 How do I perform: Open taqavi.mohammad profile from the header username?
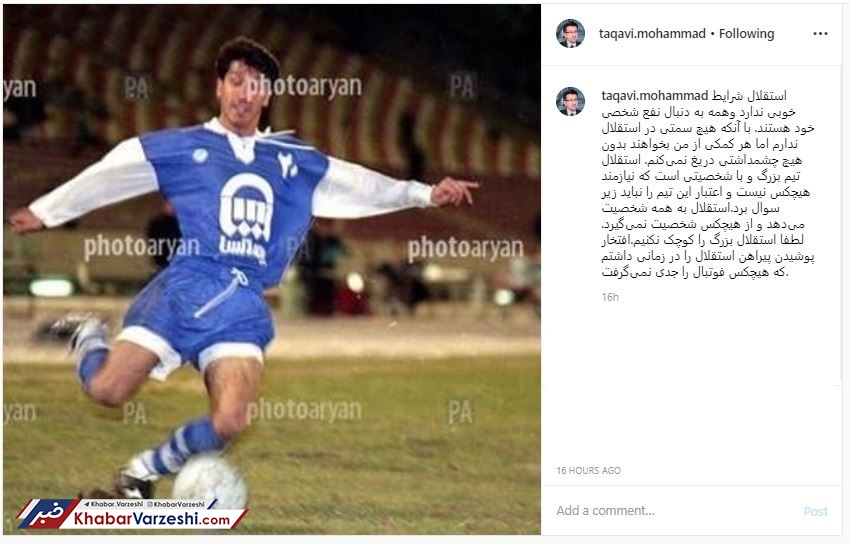(x=652, y=34)
